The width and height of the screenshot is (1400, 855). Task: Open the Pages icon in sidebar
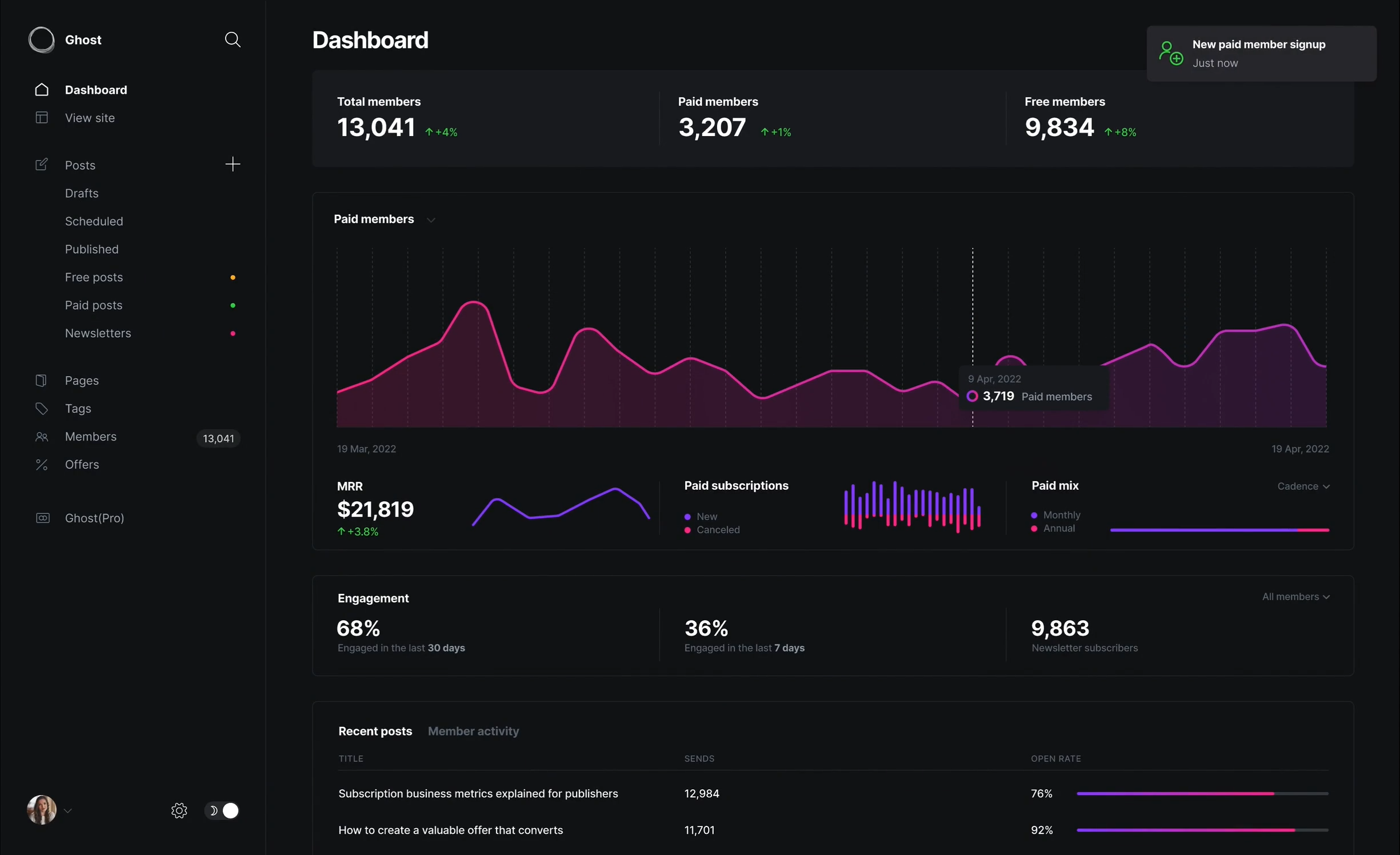(41, 380)
